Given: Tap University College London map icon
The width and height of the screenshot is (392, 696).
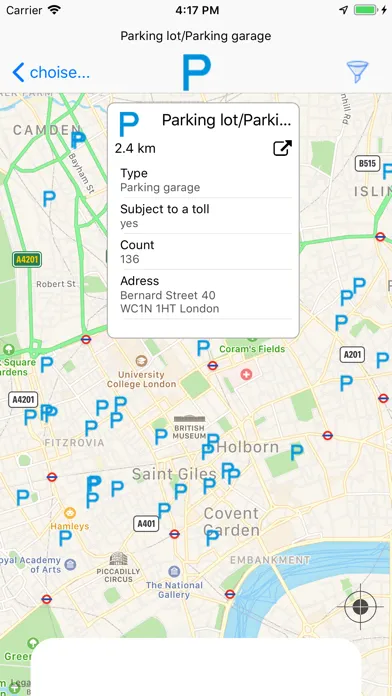Looking at the screenshot, I should 141,360.
